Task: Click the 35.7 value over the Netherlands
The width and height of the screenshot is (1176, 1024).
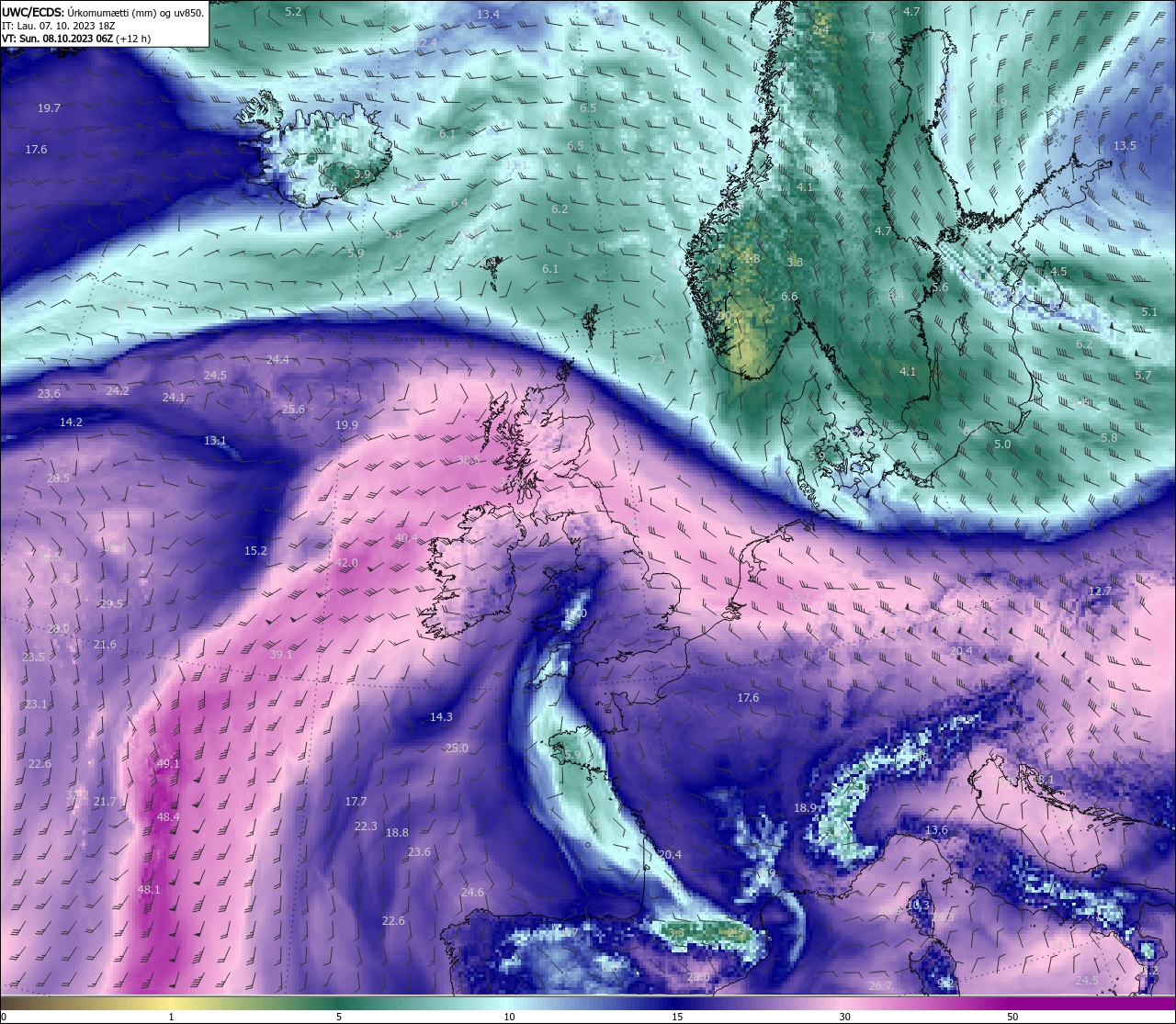Action: 798,598
